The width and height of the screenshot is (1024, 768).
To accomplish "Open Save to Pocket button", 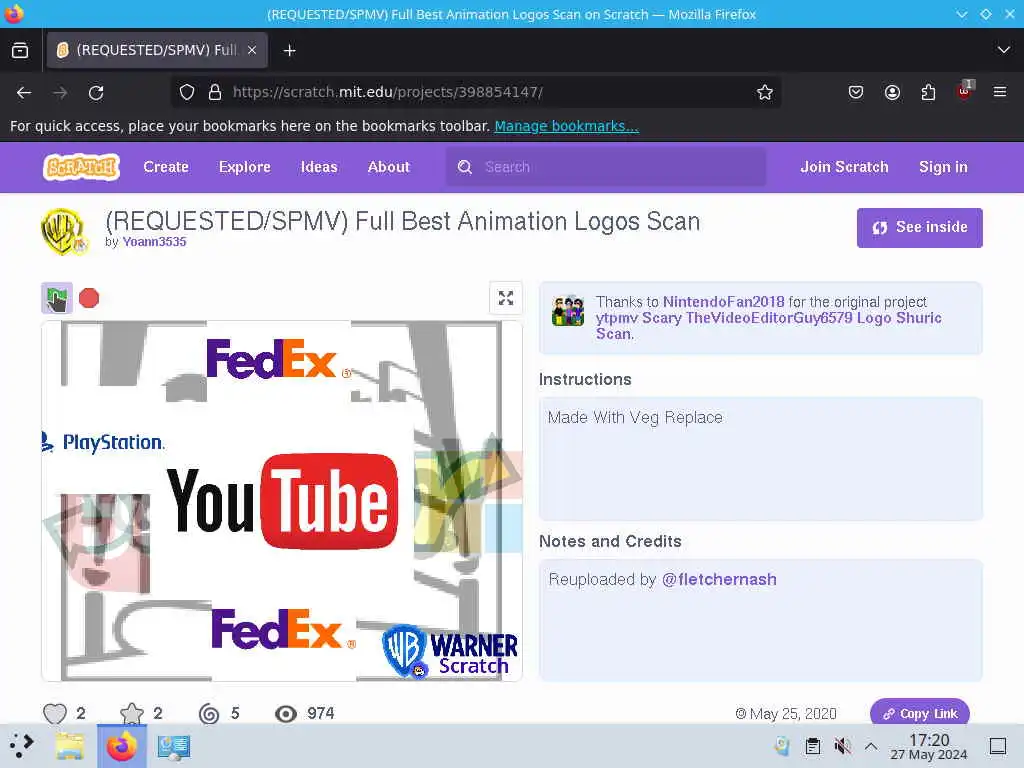I will (856, 92).
